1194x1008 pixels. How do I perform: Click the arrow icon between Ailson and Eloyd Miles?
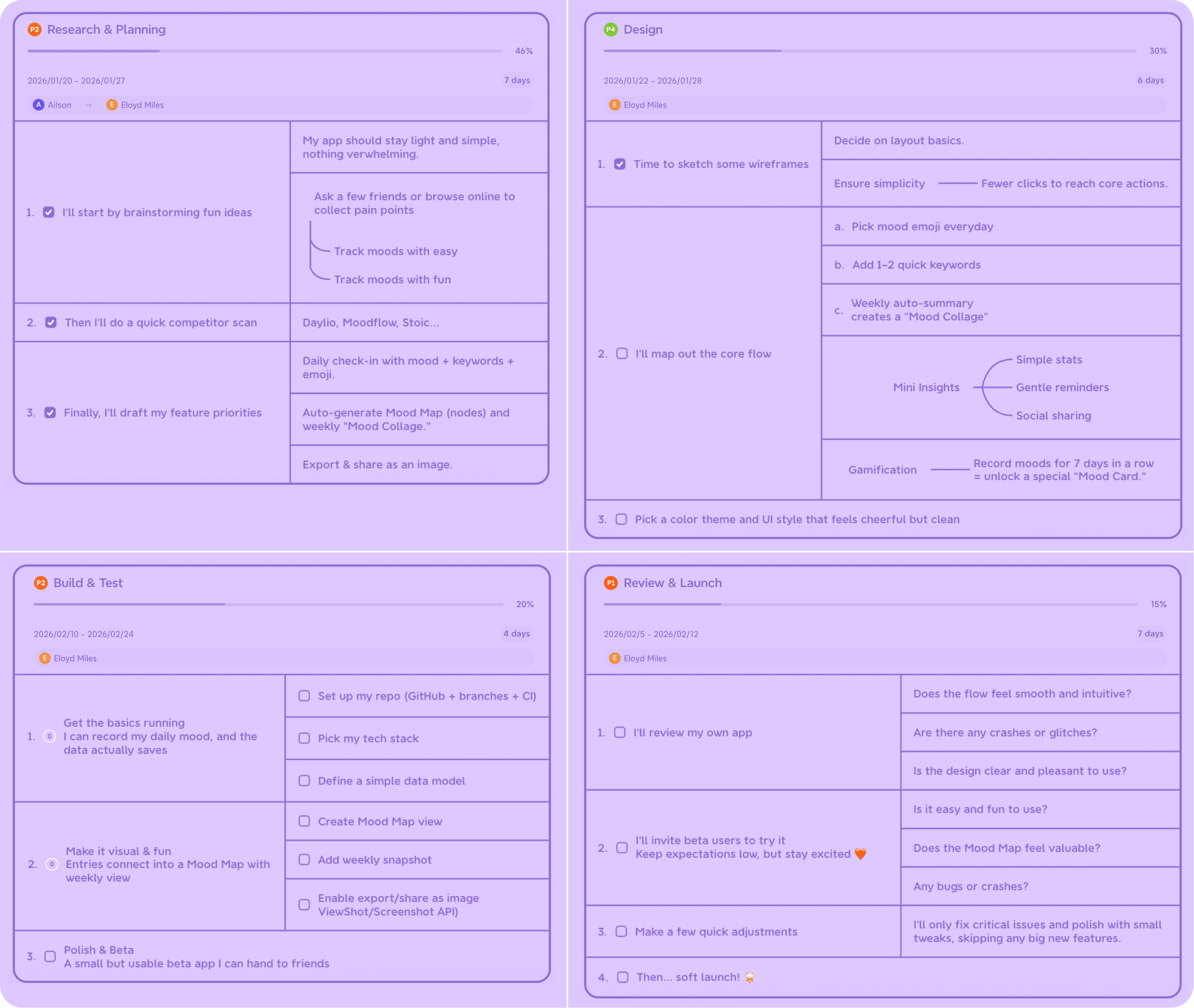click(x=88, y=105)
